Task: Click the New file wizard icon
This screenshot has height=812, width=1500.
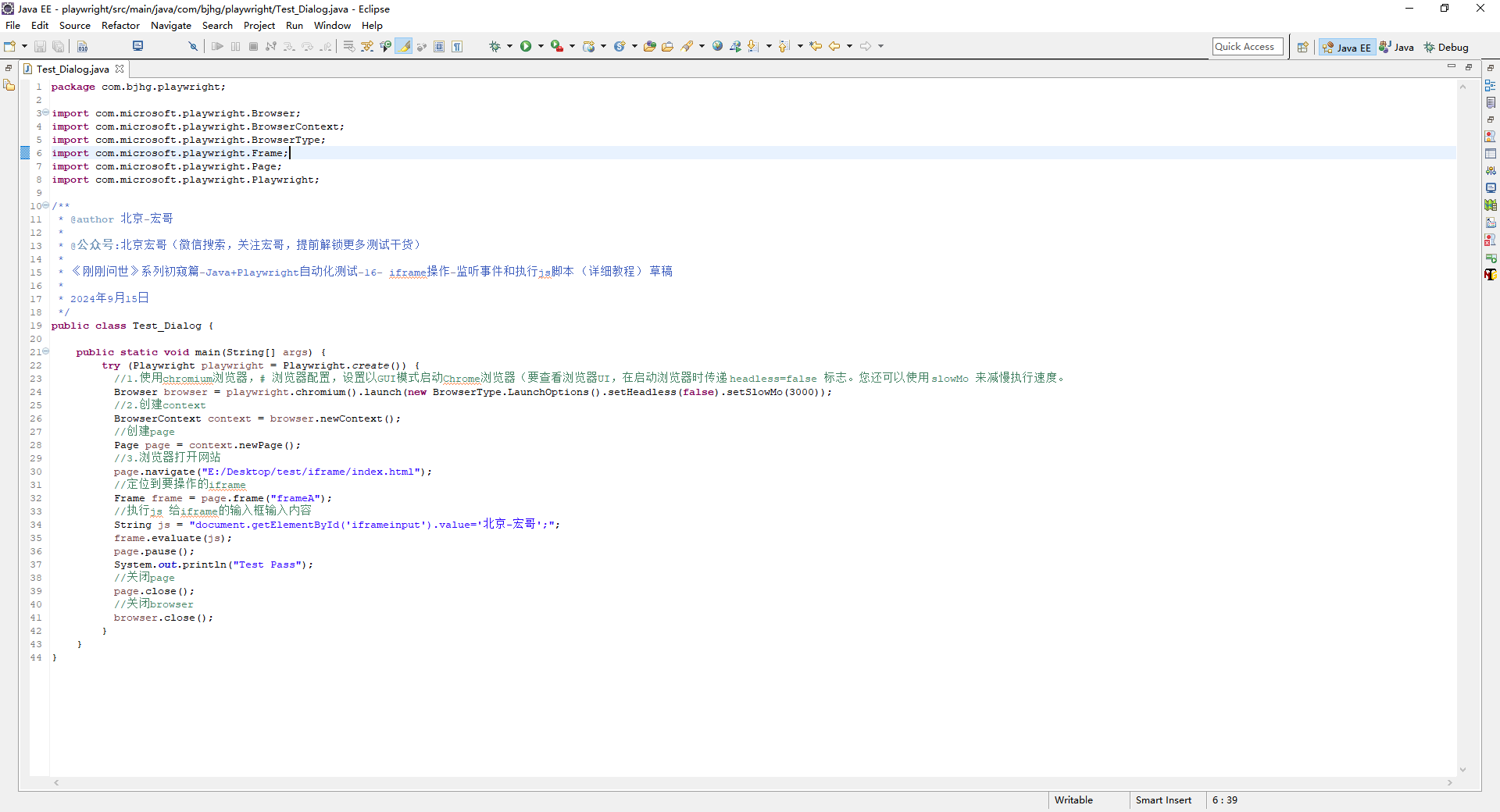Action: coord(10,47)
